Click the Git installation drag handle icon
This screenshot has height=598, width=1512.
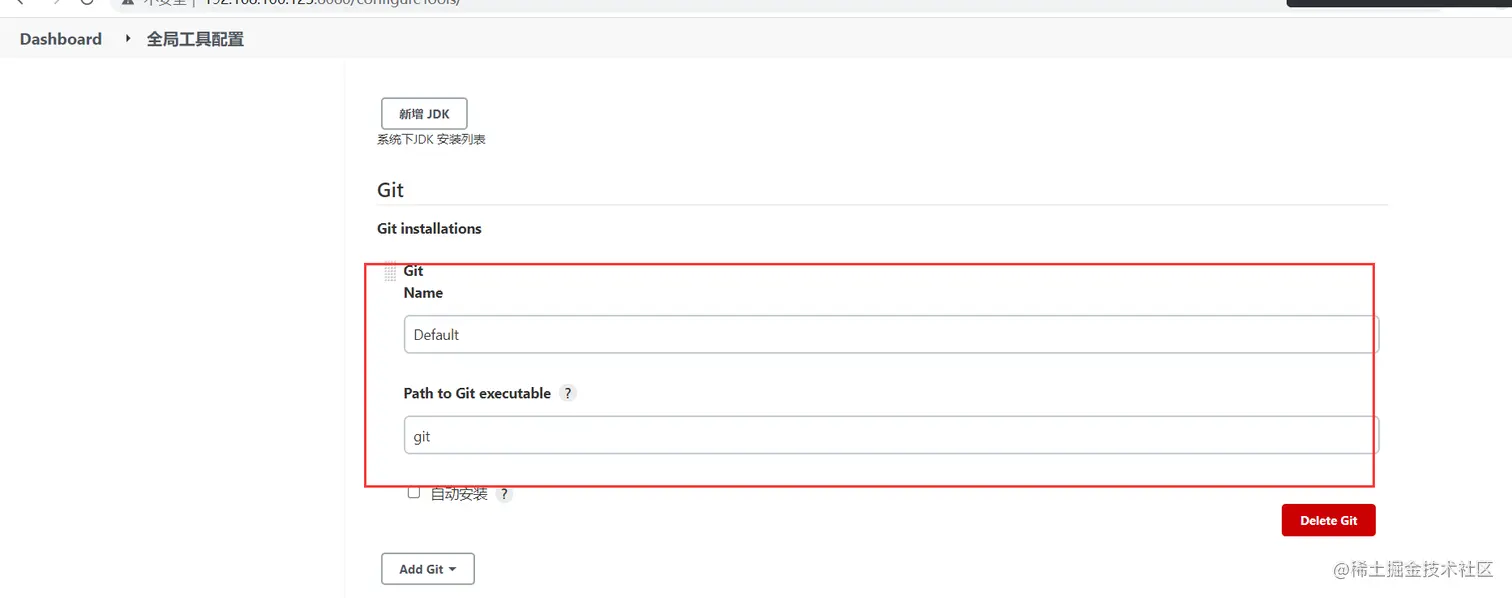pyautogui.click(x=390, y=273)
